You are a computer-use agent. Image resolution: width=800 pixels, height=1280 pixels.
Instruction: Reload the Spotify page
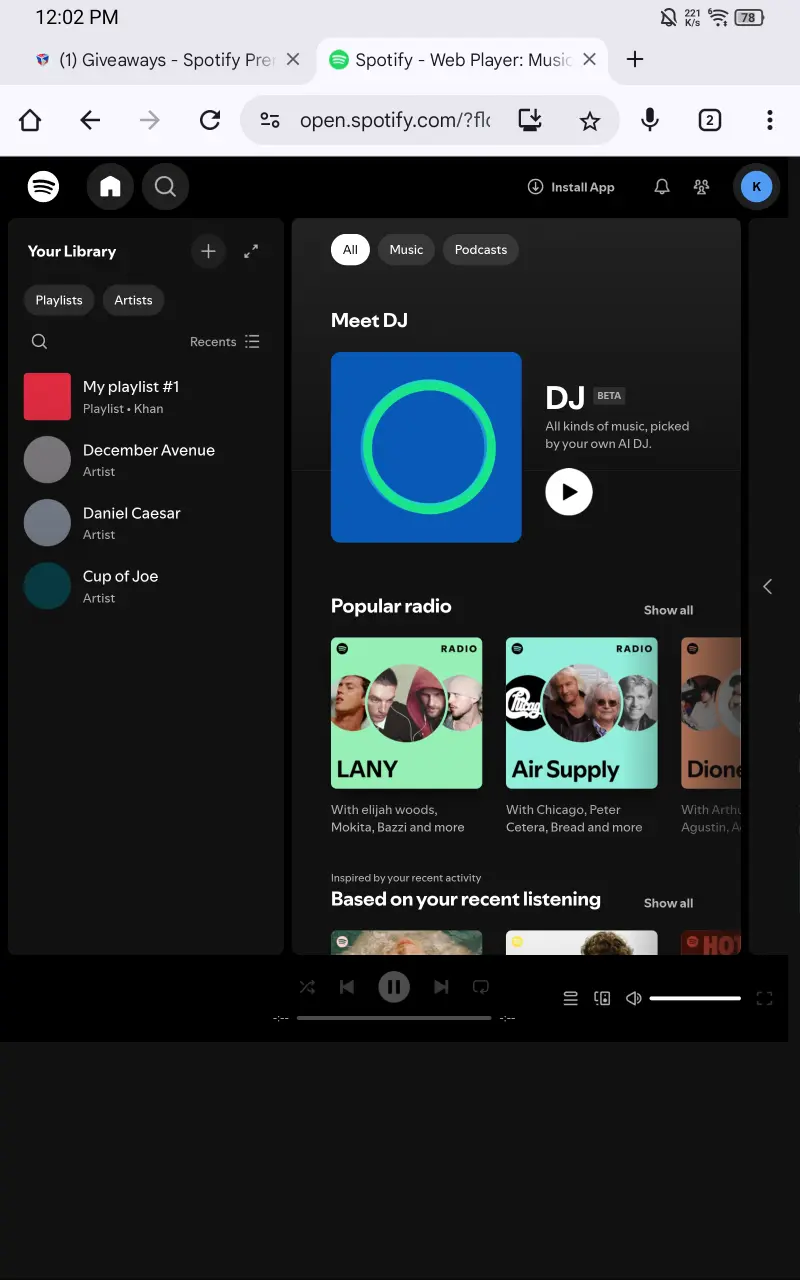(x=210, y=121)
